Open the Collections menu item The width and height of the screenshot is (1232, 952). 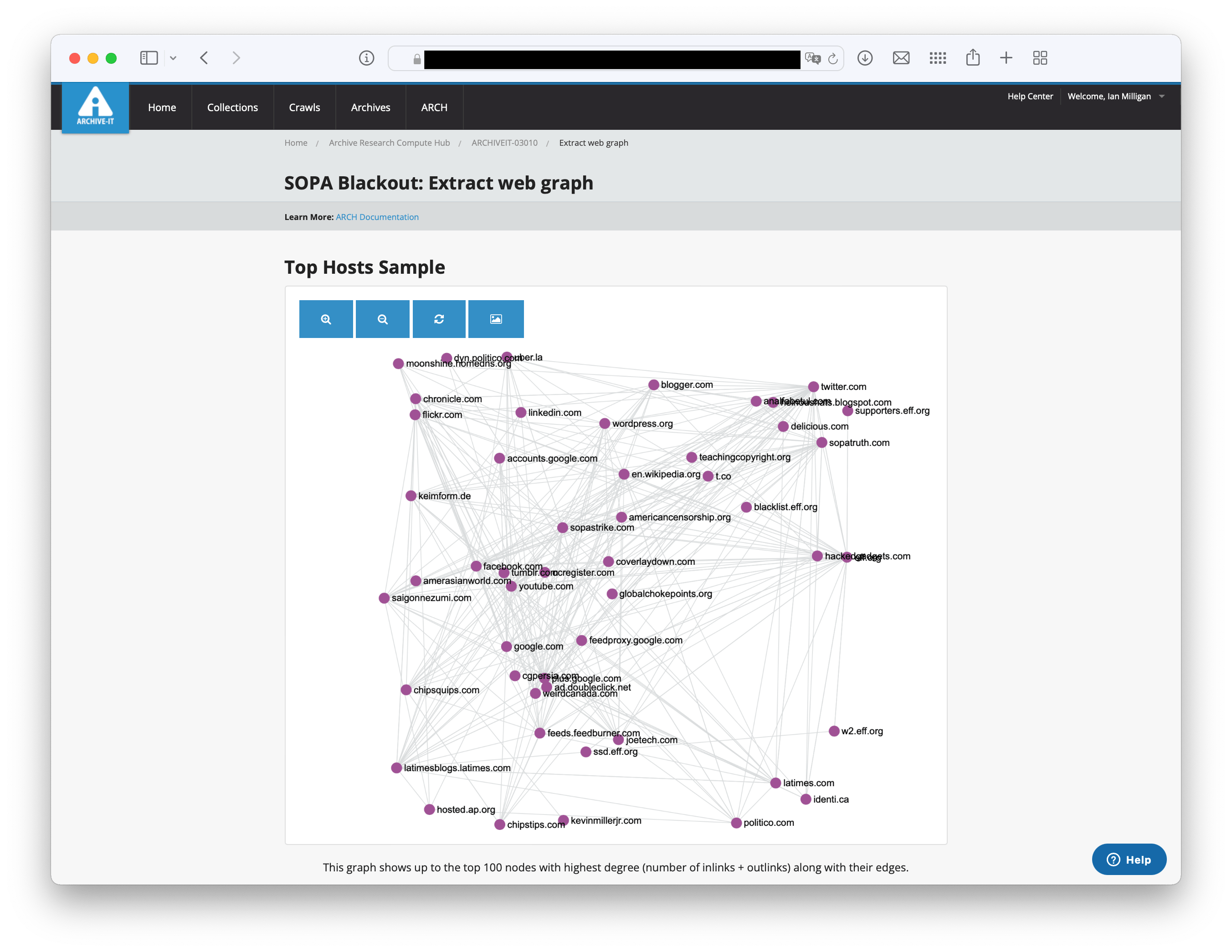click(x=232, y=107)
